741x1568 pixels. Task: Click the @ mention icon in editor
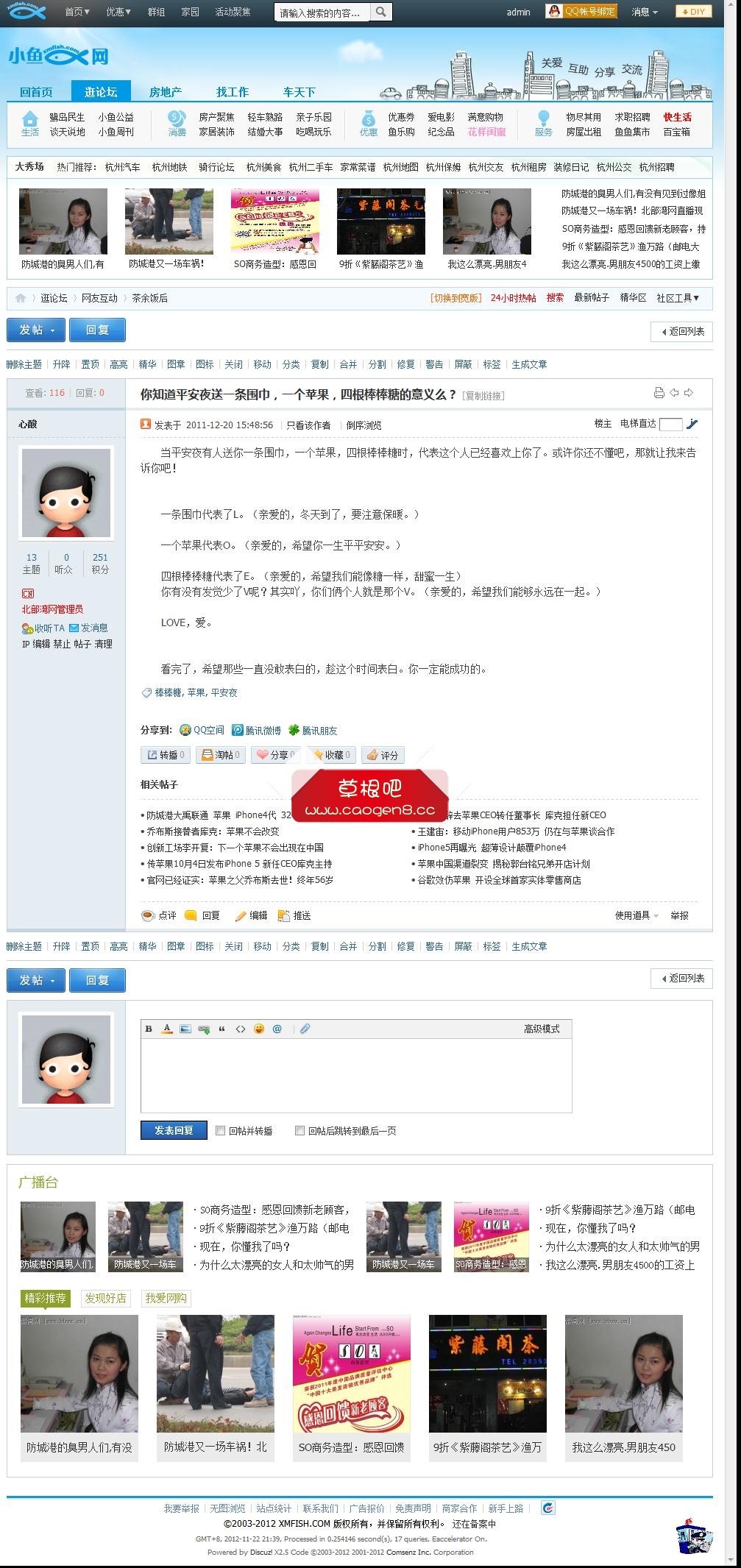pos(277,1029)
